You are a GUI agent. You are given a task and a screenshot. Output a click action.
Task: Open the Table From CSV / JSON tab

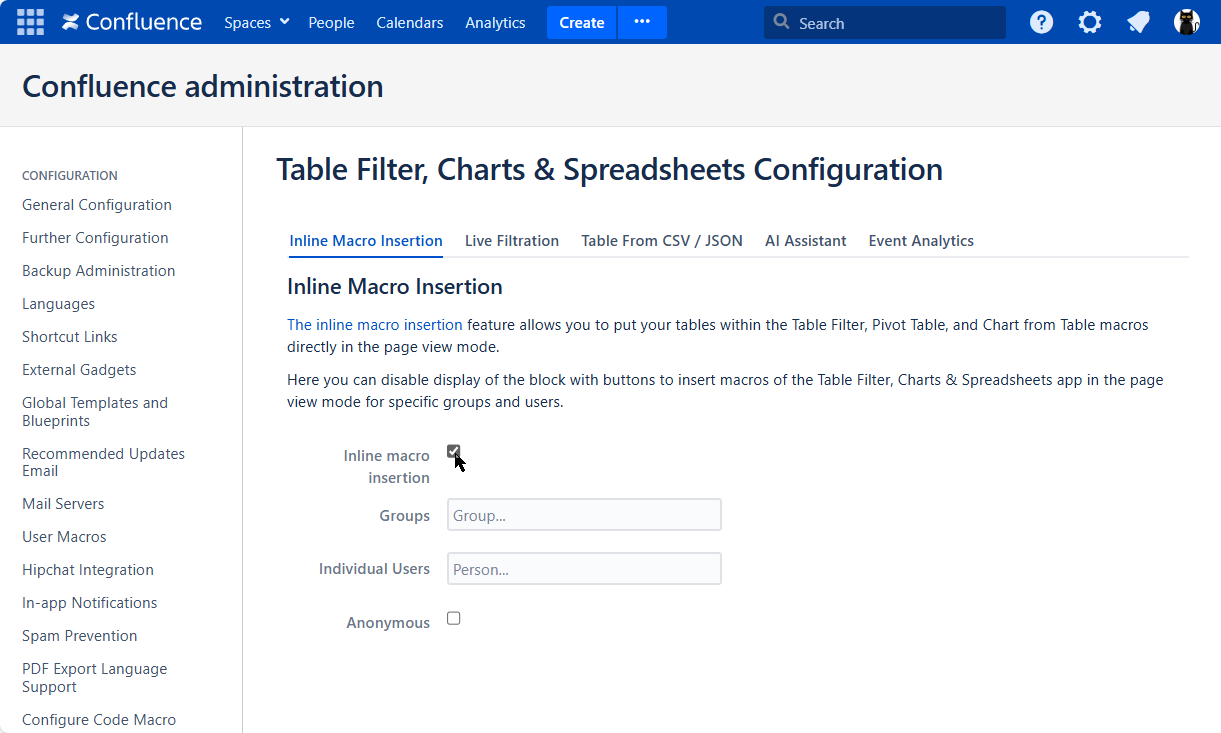pos(661,241)
